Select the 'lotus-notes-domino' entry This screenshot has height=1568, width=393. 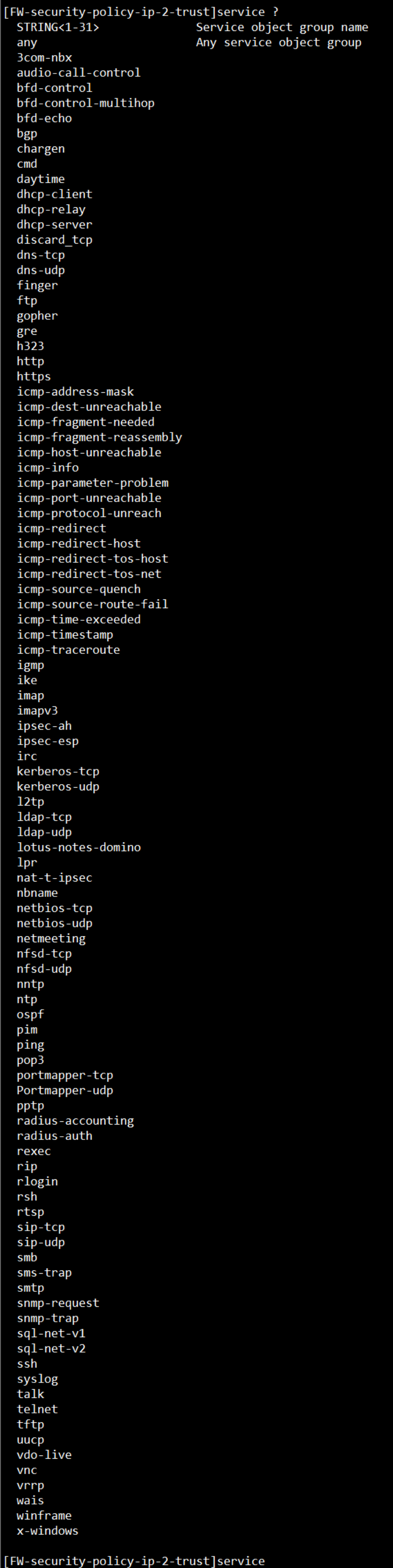(x=78, y=847)
